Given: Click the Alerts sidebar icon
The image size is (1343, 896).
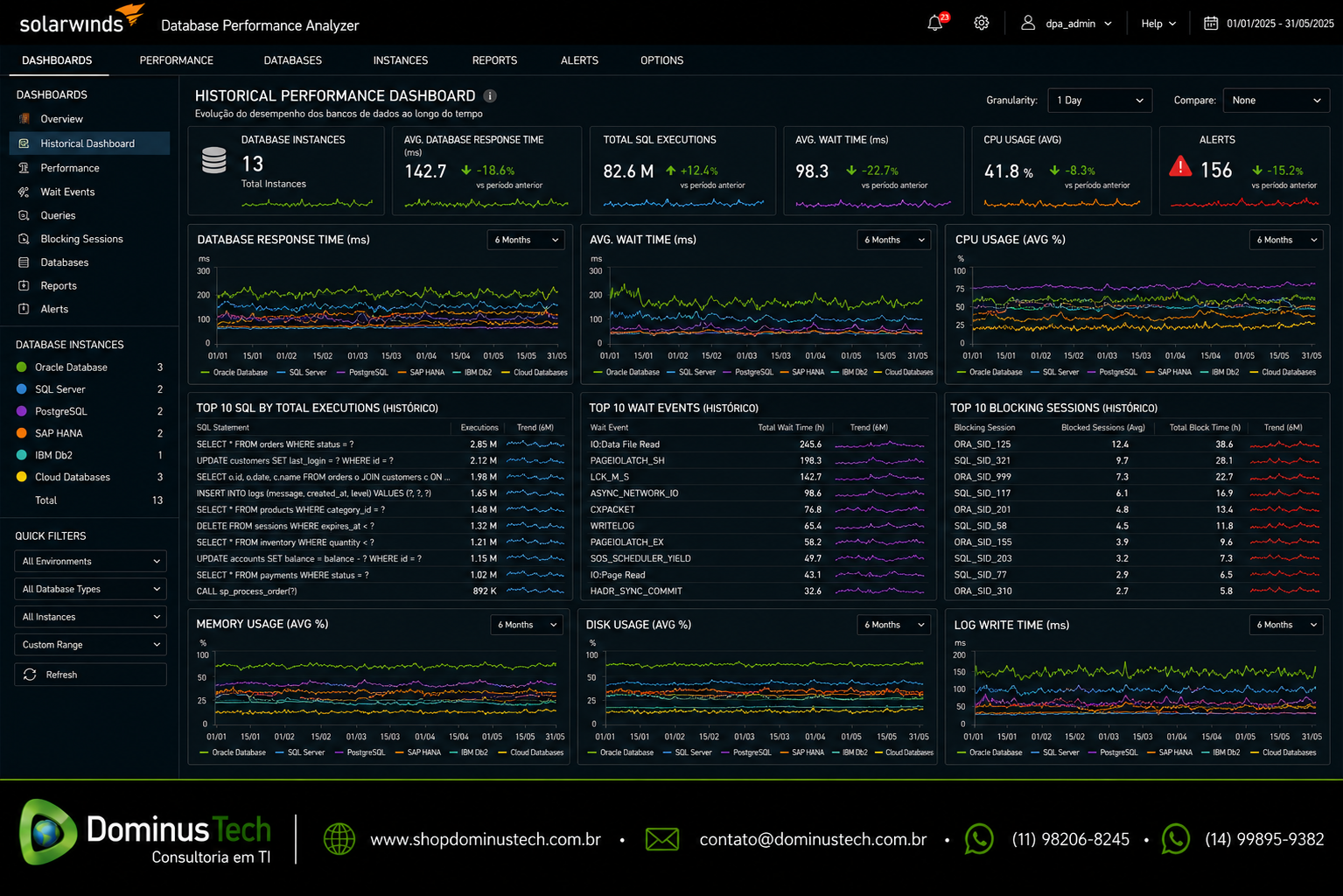Looking at the screenshot, I should coord(24,309).
